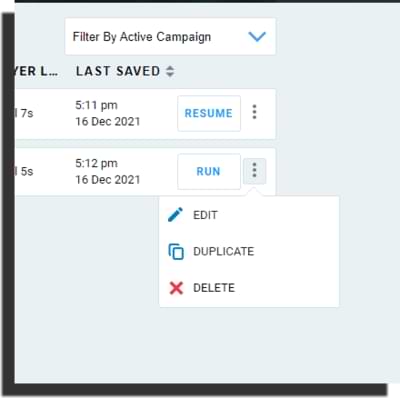Click the 5s duration in second row
Viewport: 400px width, 398px height.
27,171
